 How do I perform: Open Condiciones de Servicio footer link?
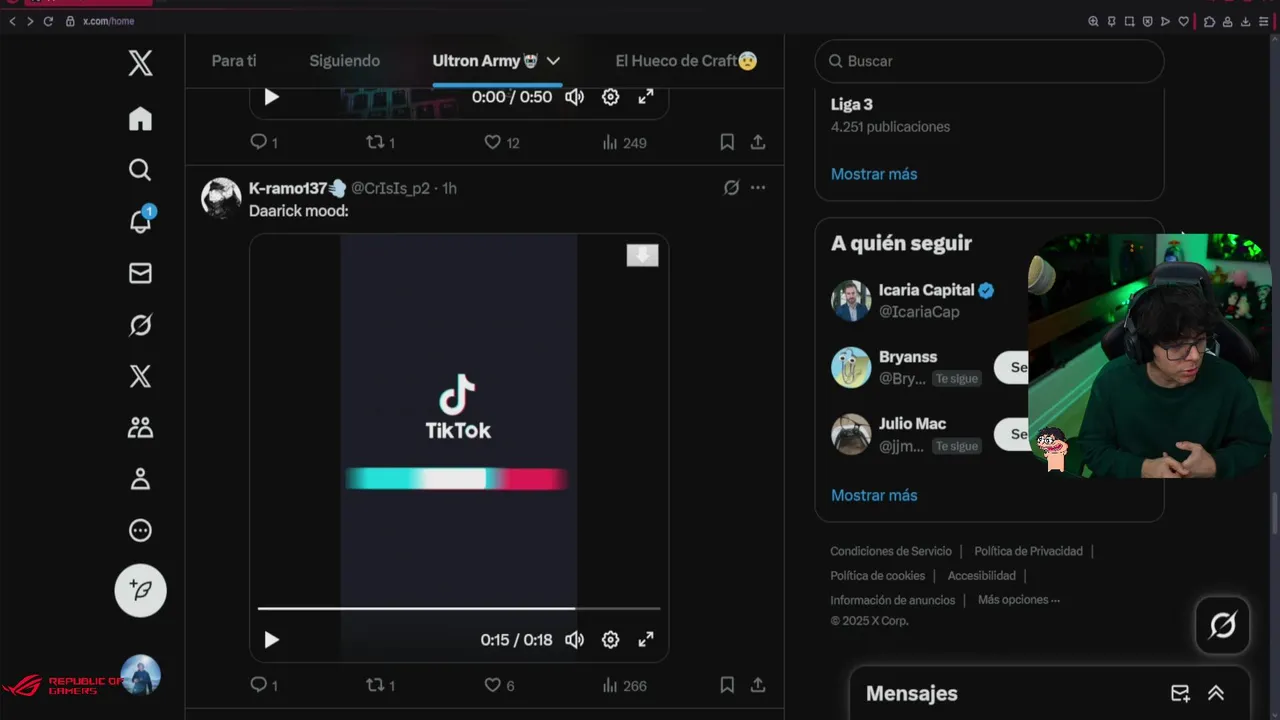click(x=891, y=551)
